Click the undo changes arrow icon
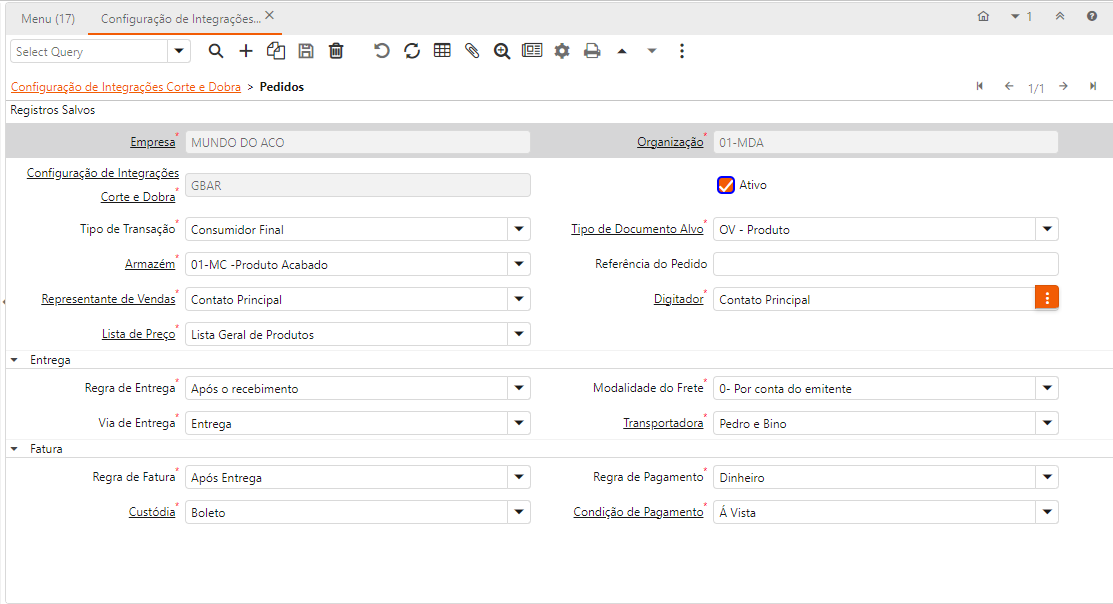 pyautogui.click(x=382, y=51)
